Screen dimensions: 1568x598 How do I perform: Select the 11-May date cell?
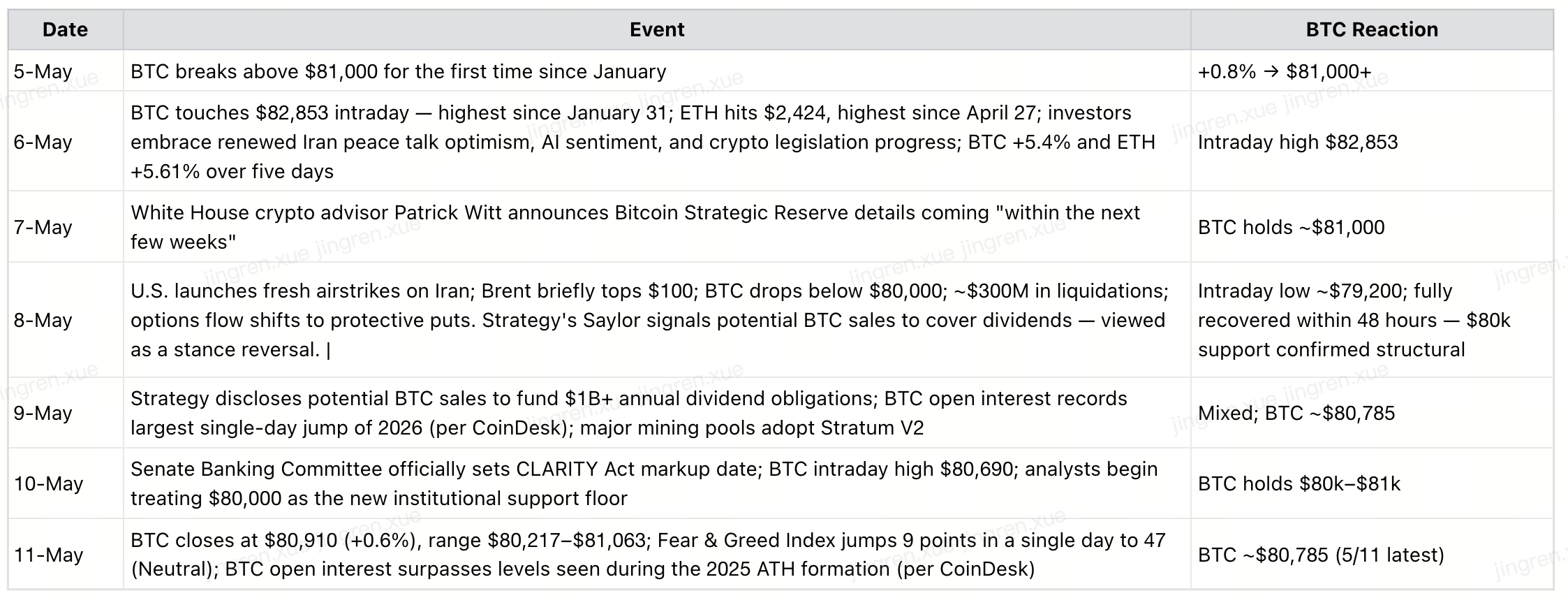pyautogui.click(x=66, y=554)
